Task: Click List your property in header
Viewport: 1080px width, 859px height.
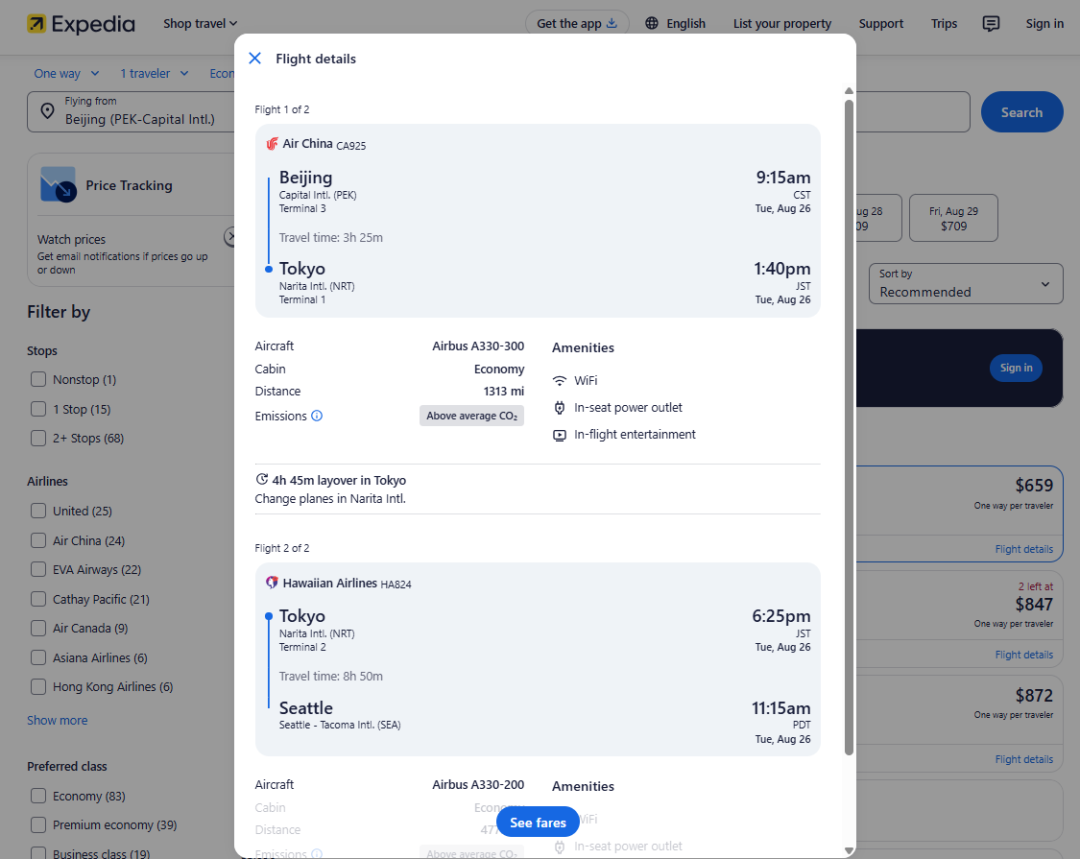Action: (x=782, y=23)
